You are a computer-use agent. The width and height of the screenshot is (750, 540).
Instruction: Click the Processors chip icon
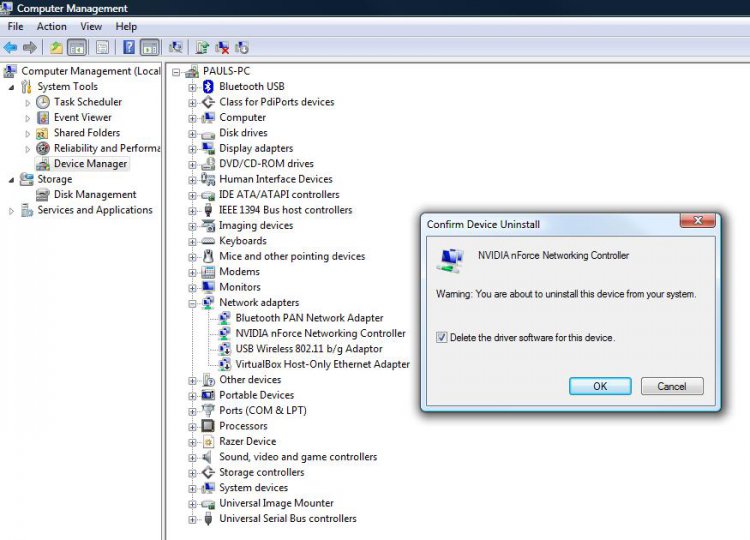point(208,426)
